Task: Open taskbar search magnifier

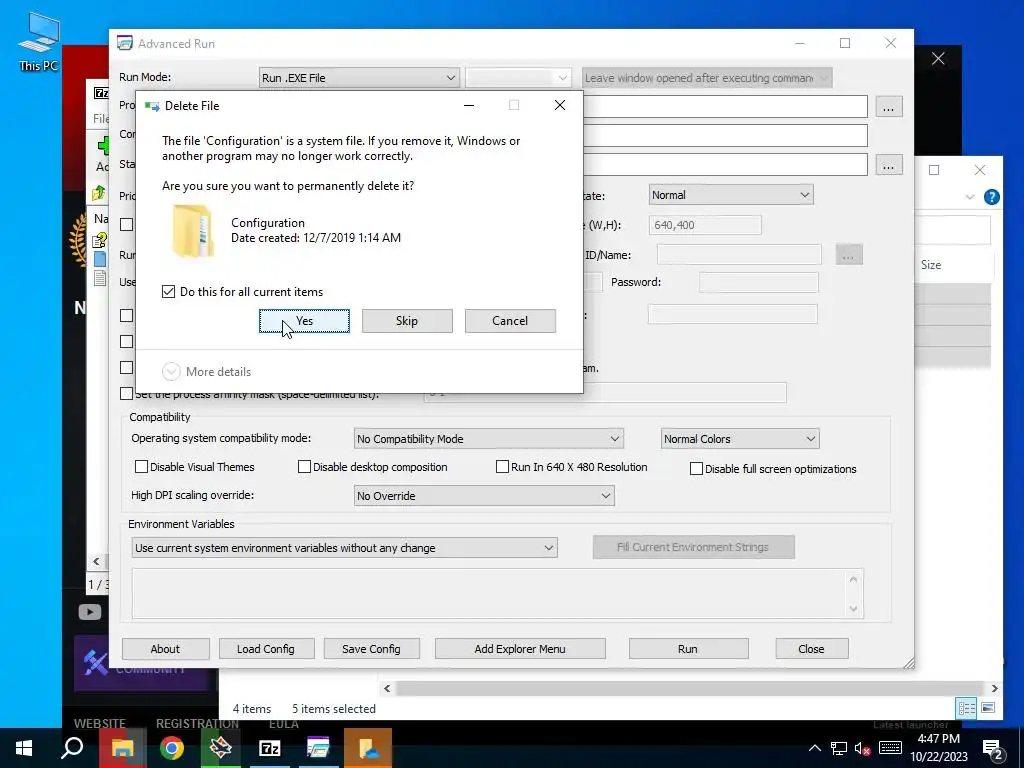Action: 72,748
